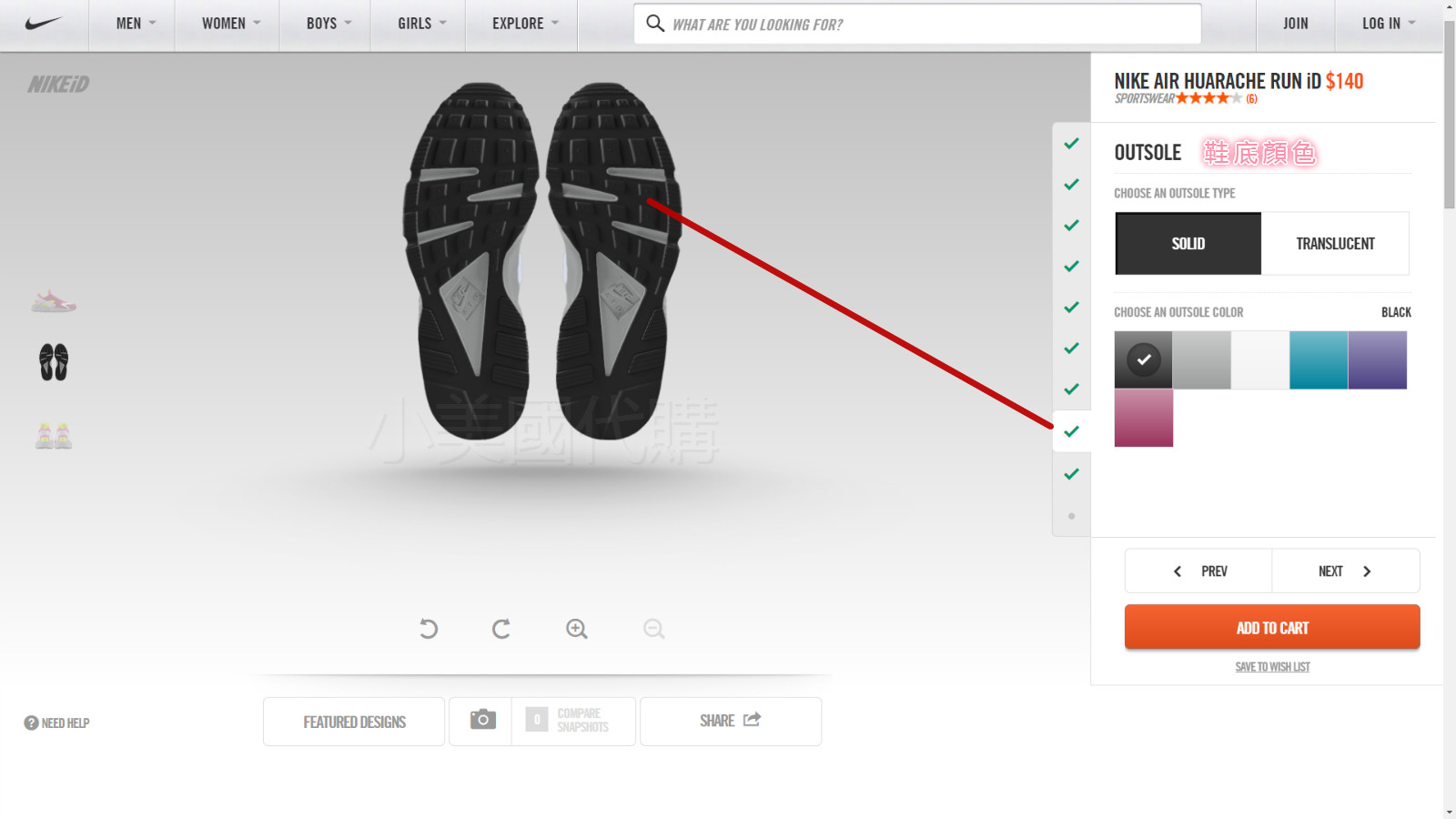Go to the second customization step checkmark
This screenshot has height=819, width=1456.
[x=1072, y=184]
